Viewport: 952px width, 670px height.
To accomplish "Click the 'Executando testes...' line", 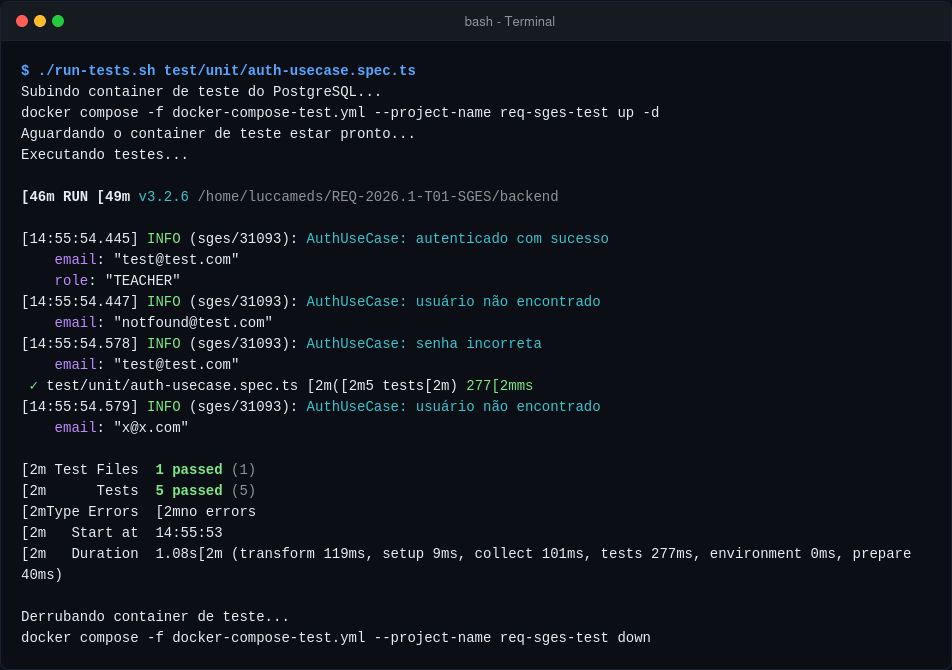I will click(x=104, y=155).
